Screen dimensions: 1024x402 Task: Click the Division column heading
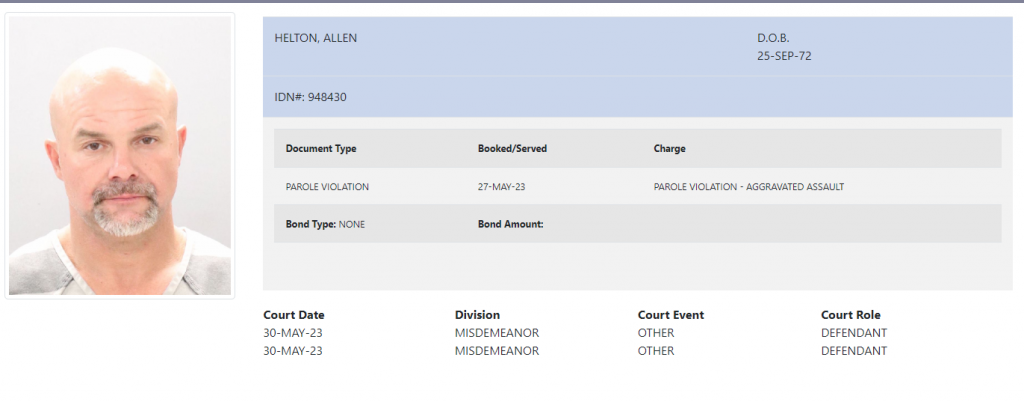click(x=477, y=315)
